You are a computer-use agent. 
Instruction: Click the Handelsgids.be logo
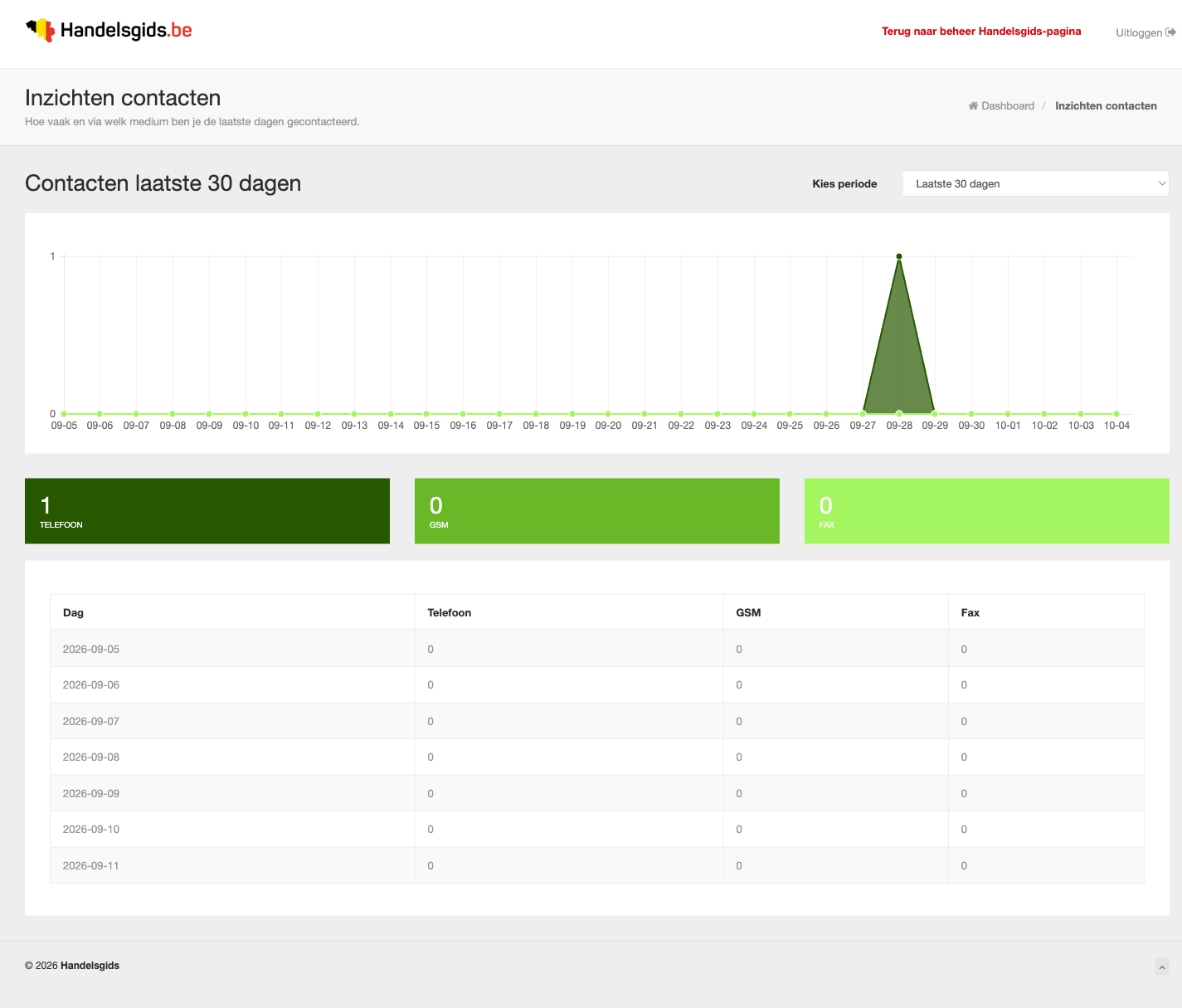109,31
